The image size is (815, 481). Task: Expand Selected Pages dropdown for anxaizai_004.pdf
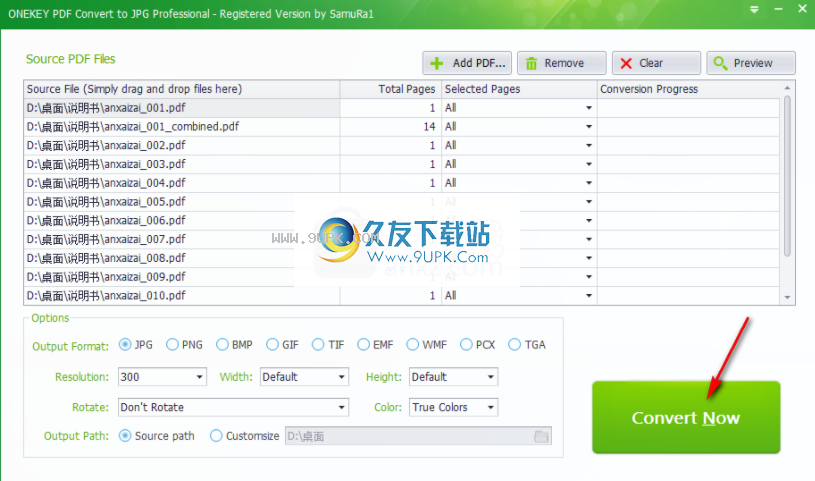tap(589, 183)
